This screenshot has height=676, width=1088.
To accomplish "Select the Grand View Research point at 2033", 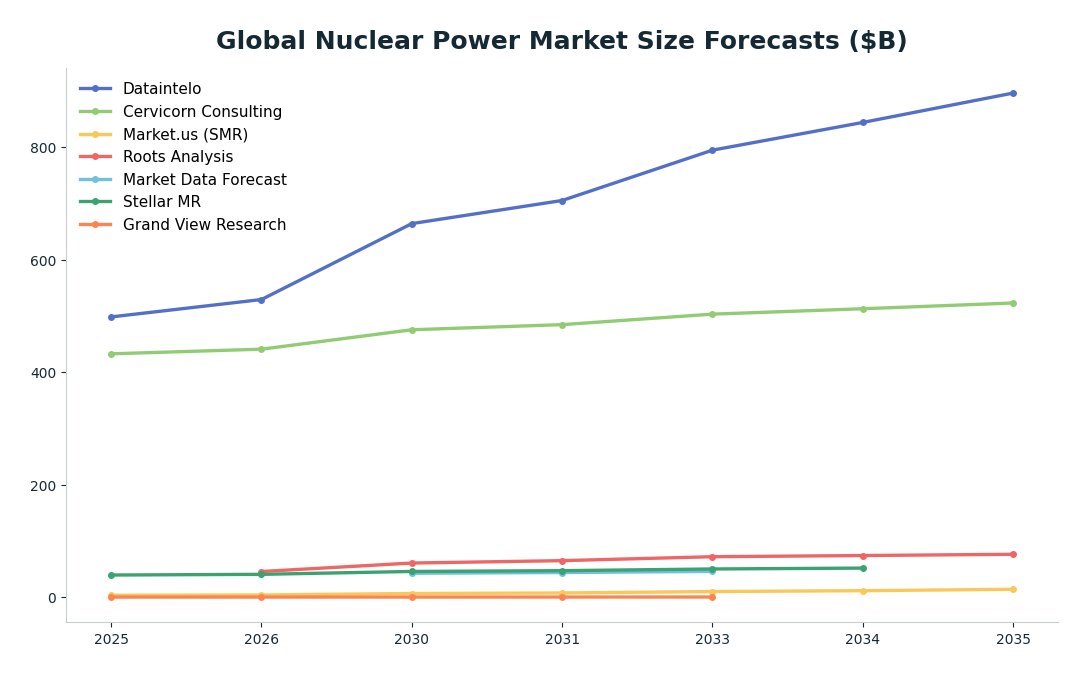I will tap(713, 597).
